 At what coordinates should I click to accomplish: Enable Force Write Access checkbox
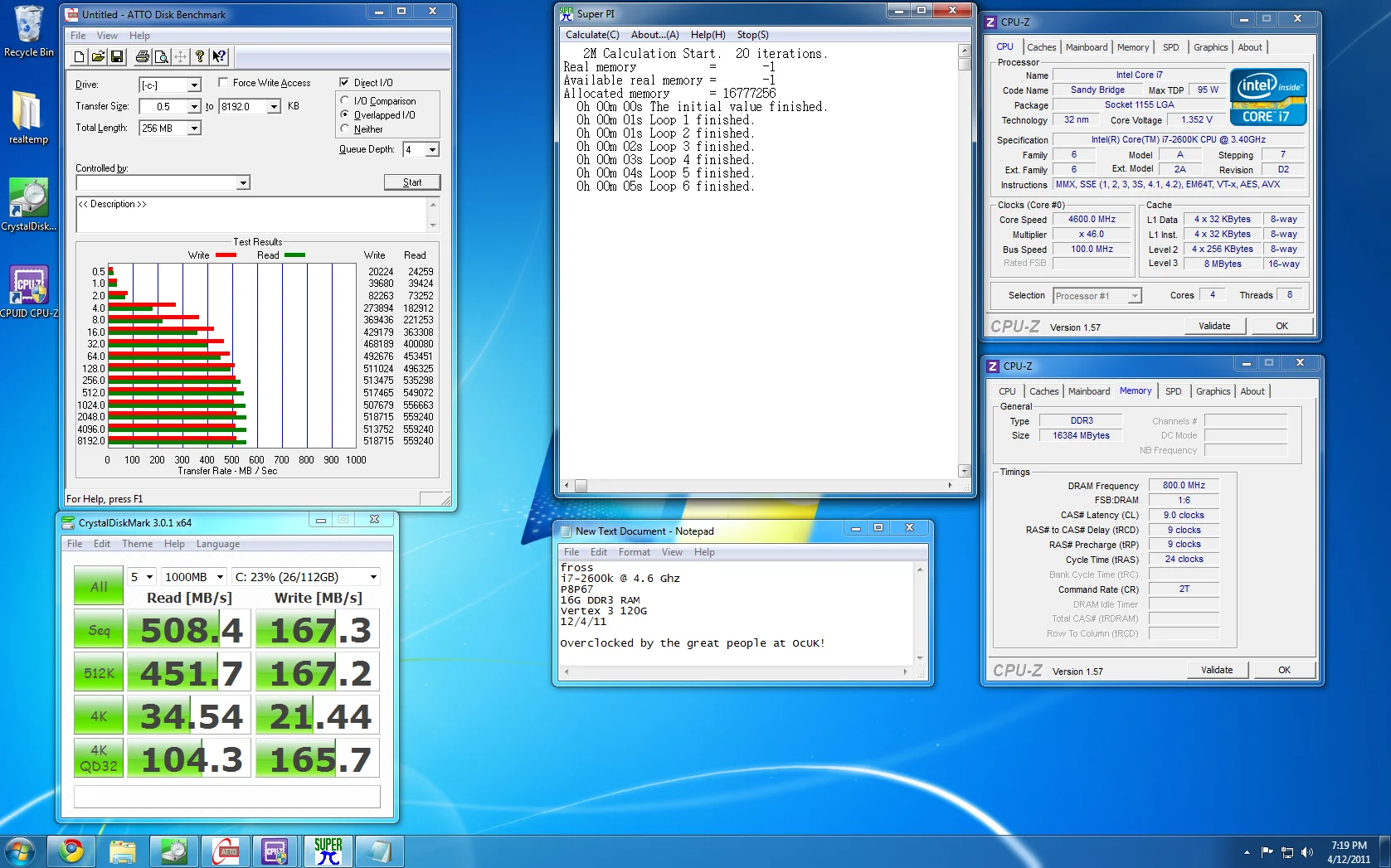click(x=223, y=82)
